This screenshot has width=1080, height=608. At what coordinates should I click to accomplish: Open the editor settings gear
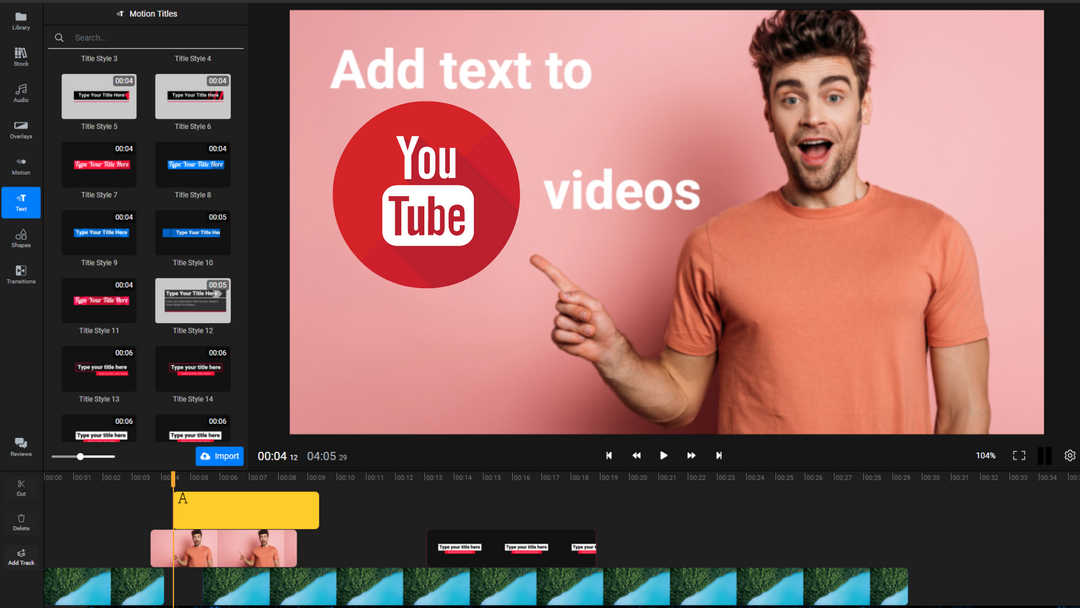(1068, 455)
